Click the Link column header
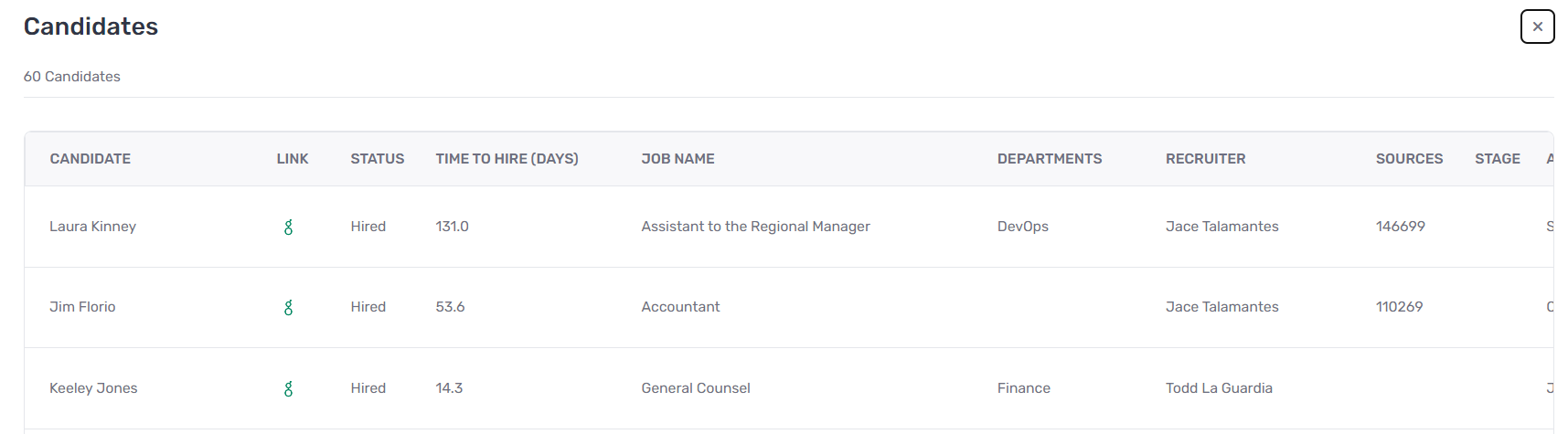 (293, 159)
